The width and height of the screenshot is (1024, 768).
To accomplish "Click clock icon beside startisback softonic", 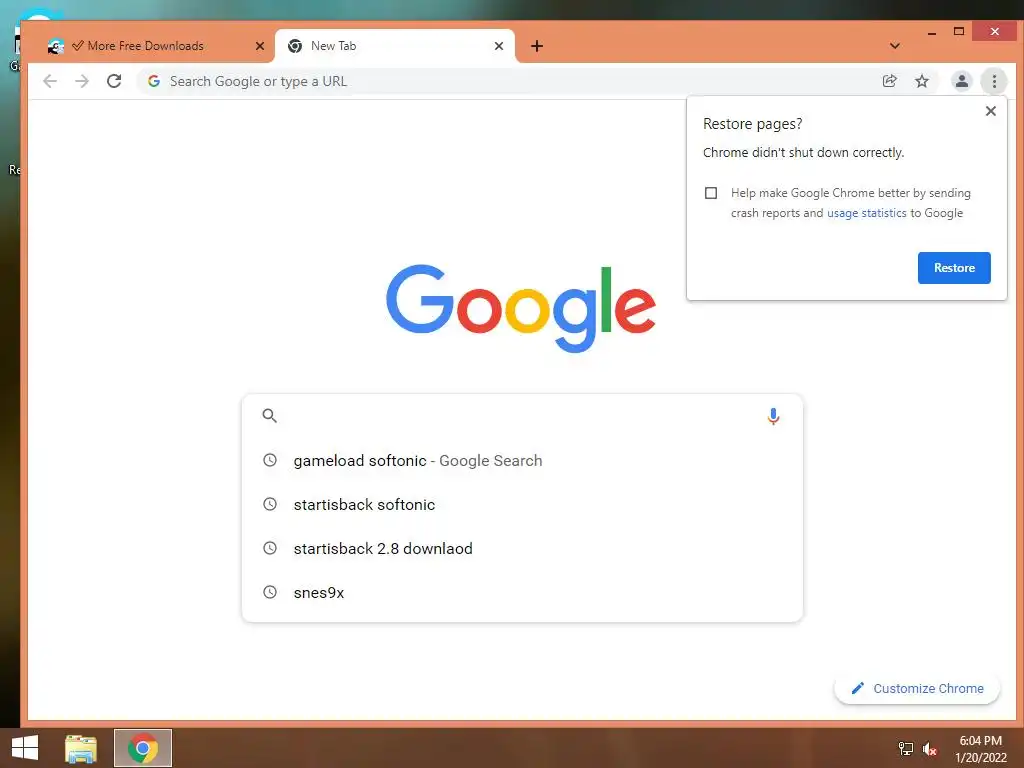I will [x=270, y=504].
